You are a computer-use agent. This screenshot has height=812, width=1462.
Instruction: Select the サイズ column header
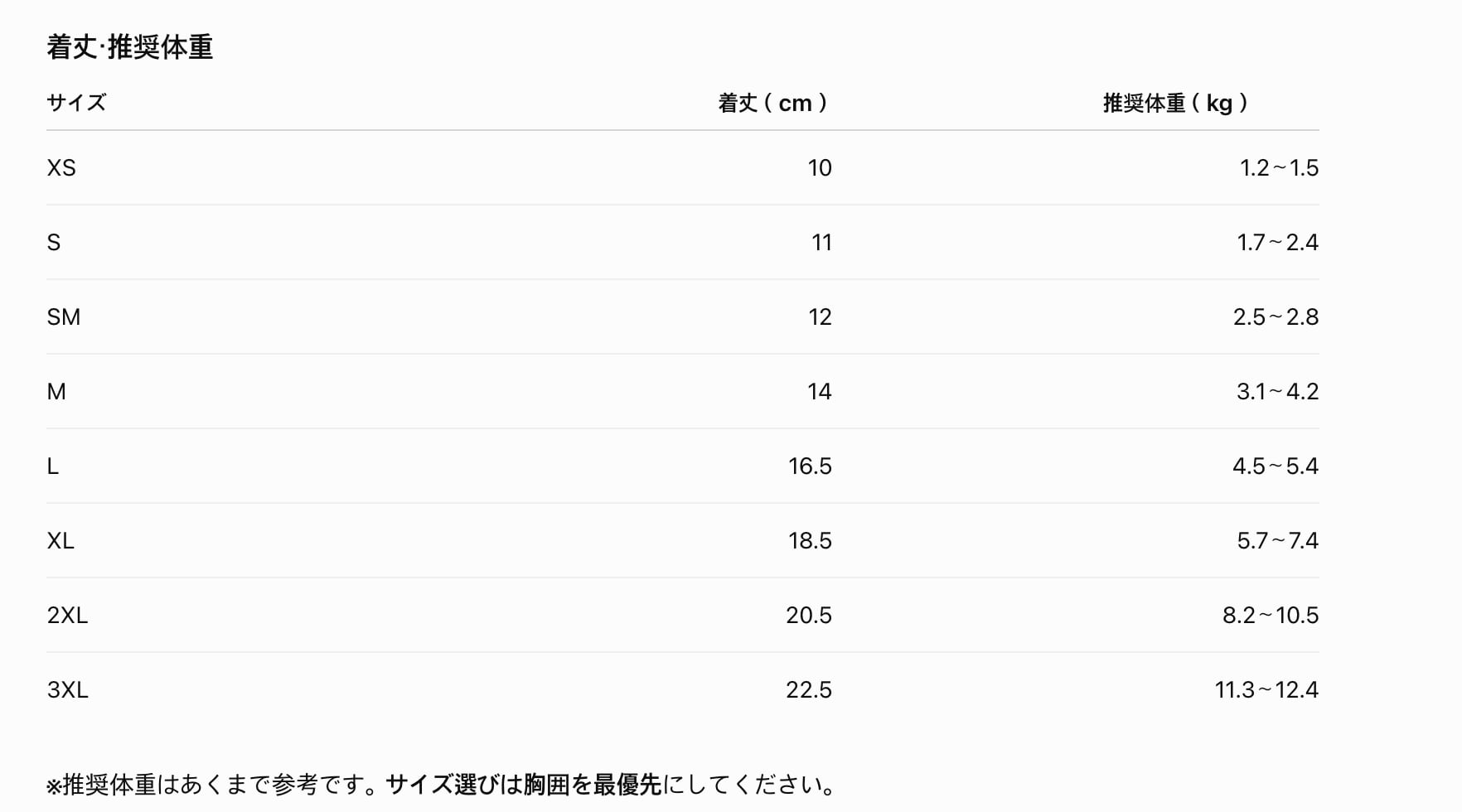point(76,103)
